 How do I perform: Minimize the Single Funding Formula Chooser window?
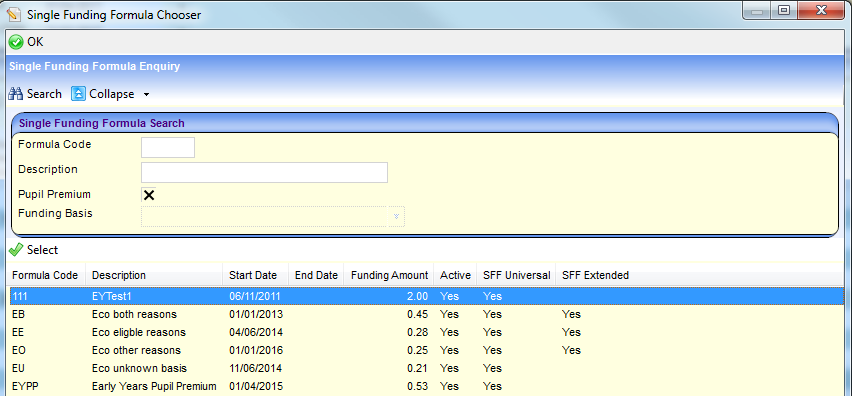[756, 10]
